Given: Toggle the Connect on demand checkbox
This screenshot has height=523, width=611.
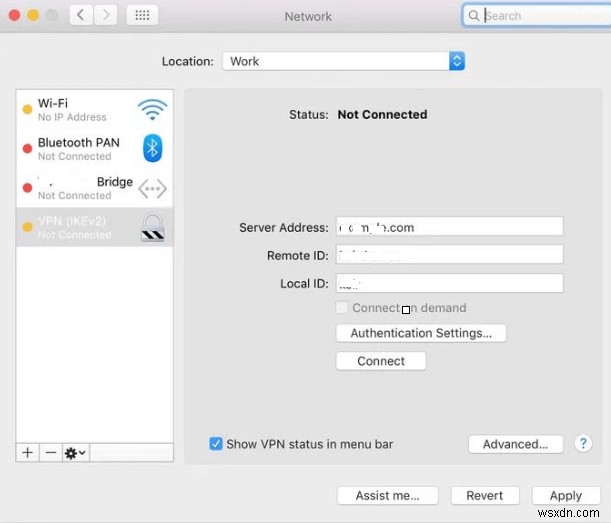Looking at the screenshot, I should tap(342, 307).
